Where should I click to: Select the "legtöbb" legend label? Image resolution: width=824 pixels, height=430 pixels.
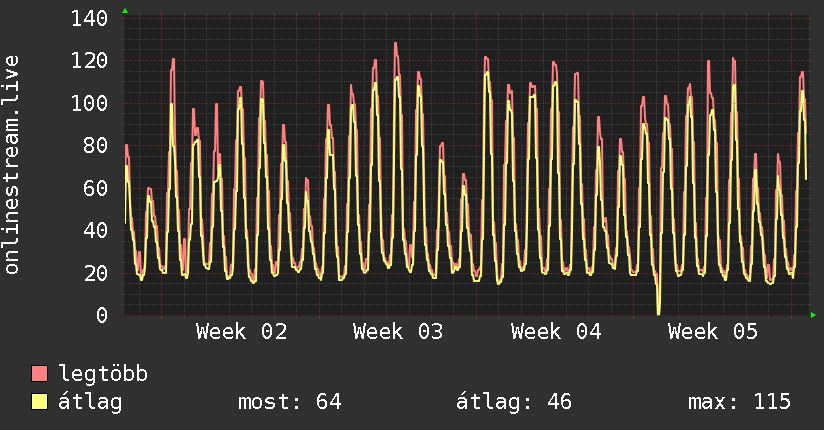click(103, 375)
